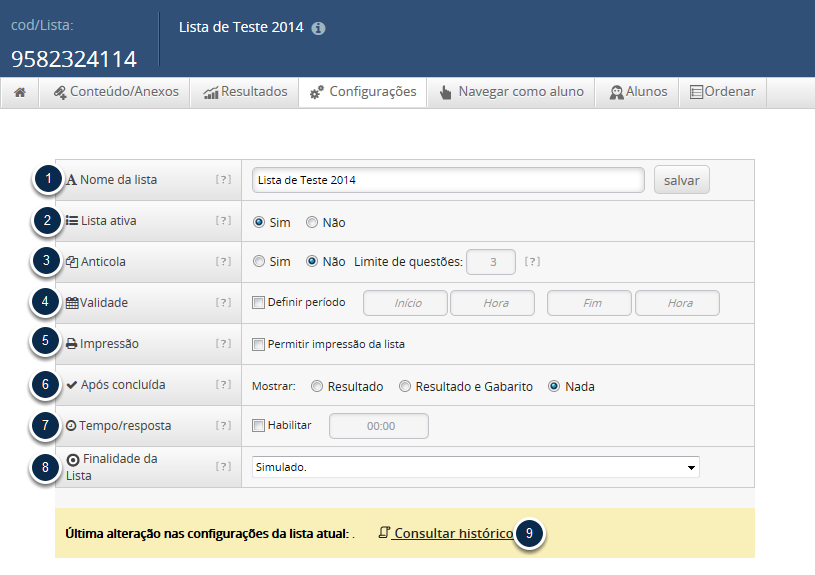Click the Hora field after Fim
Image resolution: width=815 pixels, height=575 pixels.
pyautogui.click(x=677, y=303)
